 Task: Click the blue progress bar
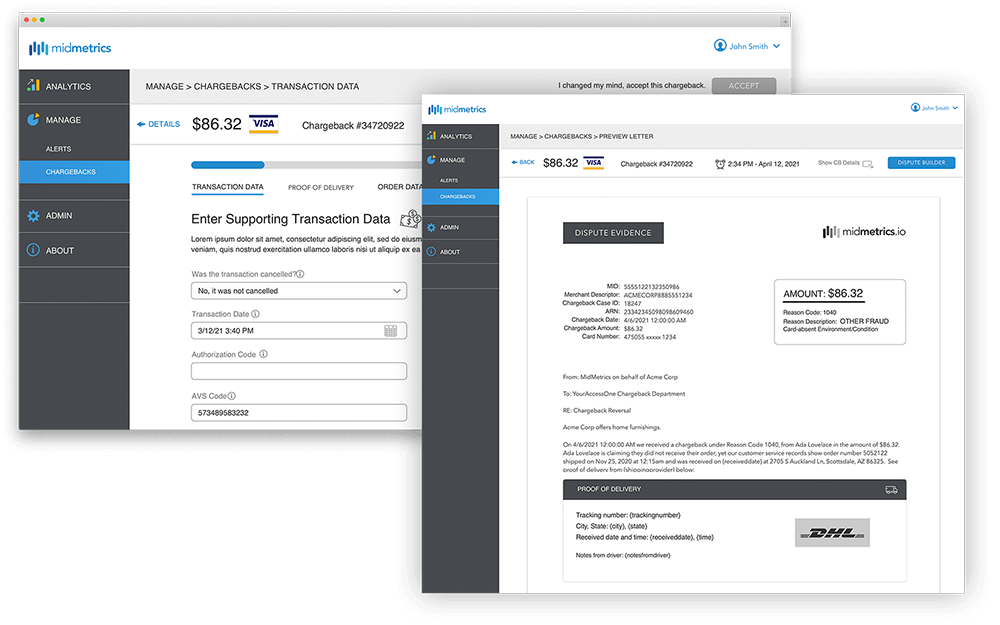tap(228, 165)
